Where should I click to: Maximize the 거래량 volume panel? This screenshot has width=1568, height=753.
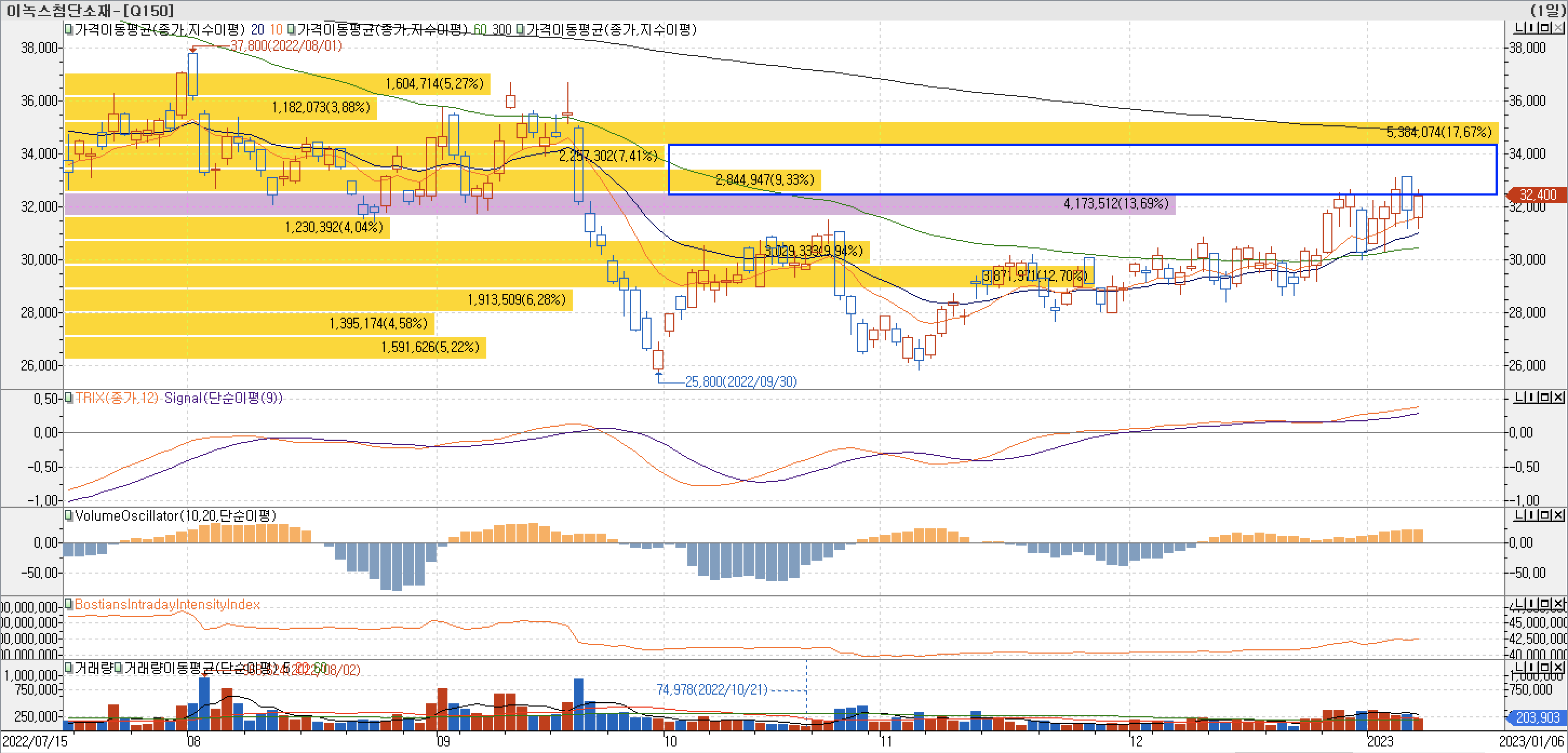[1546, 668]
